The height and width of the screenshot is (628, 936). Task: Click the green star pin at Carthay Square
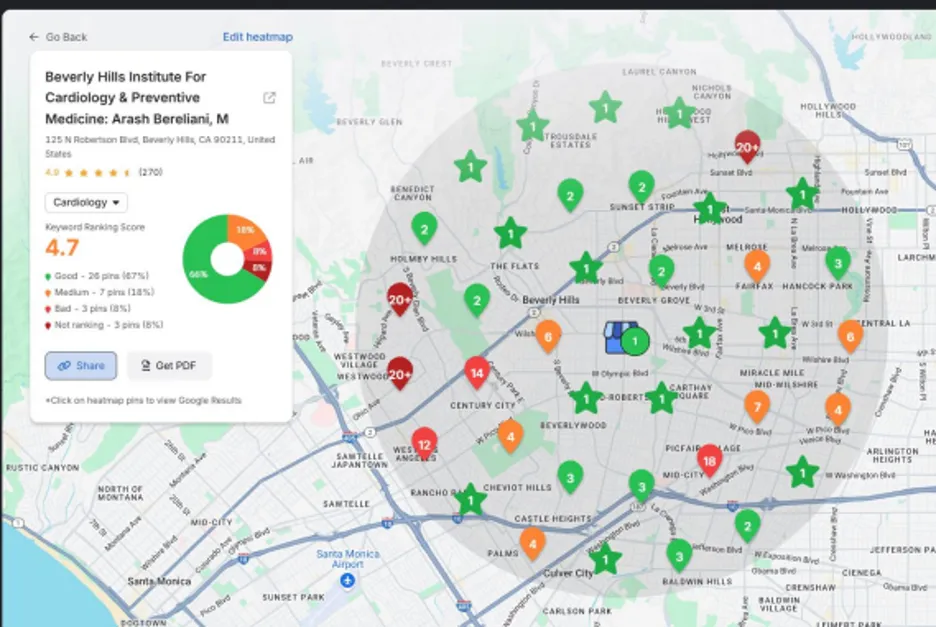[661, 399]
